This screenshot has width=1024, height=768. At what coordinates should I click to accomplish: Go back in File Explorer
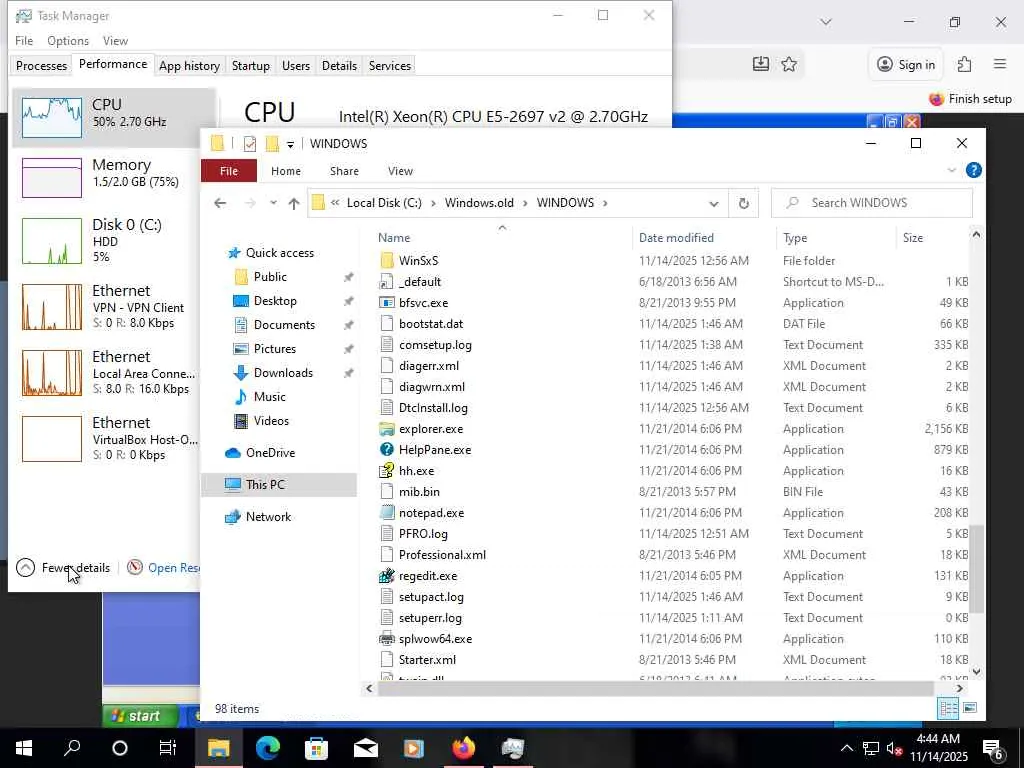click(220, 203)
